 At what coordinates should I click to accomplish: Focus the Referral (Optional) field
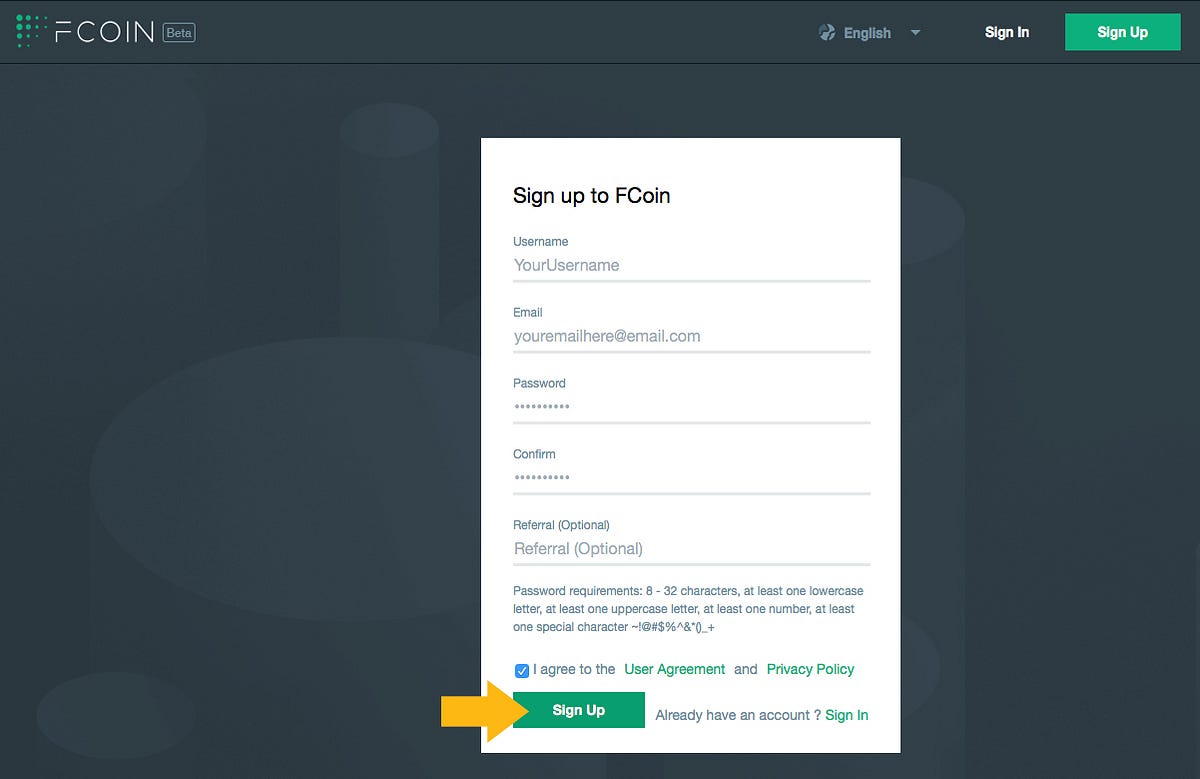[x=691, y=549]
